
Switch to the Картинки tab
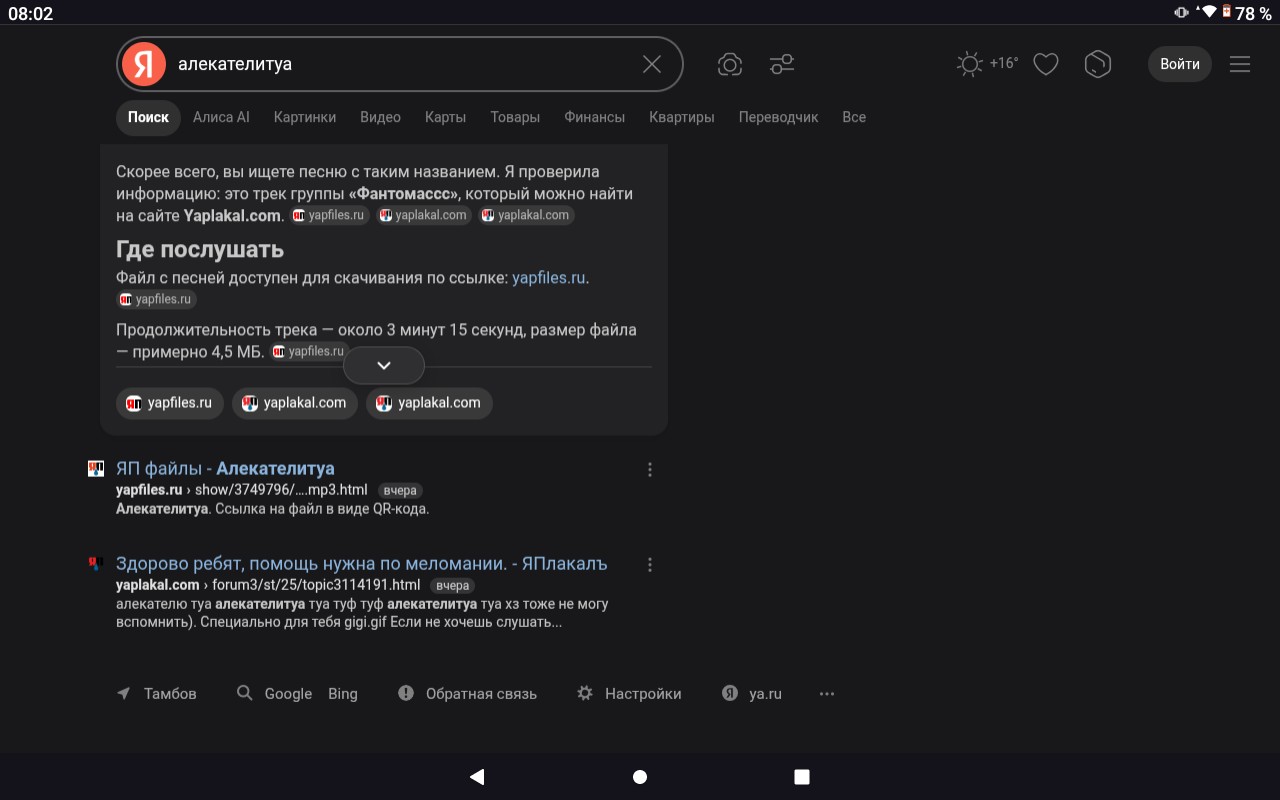point(305,117)
